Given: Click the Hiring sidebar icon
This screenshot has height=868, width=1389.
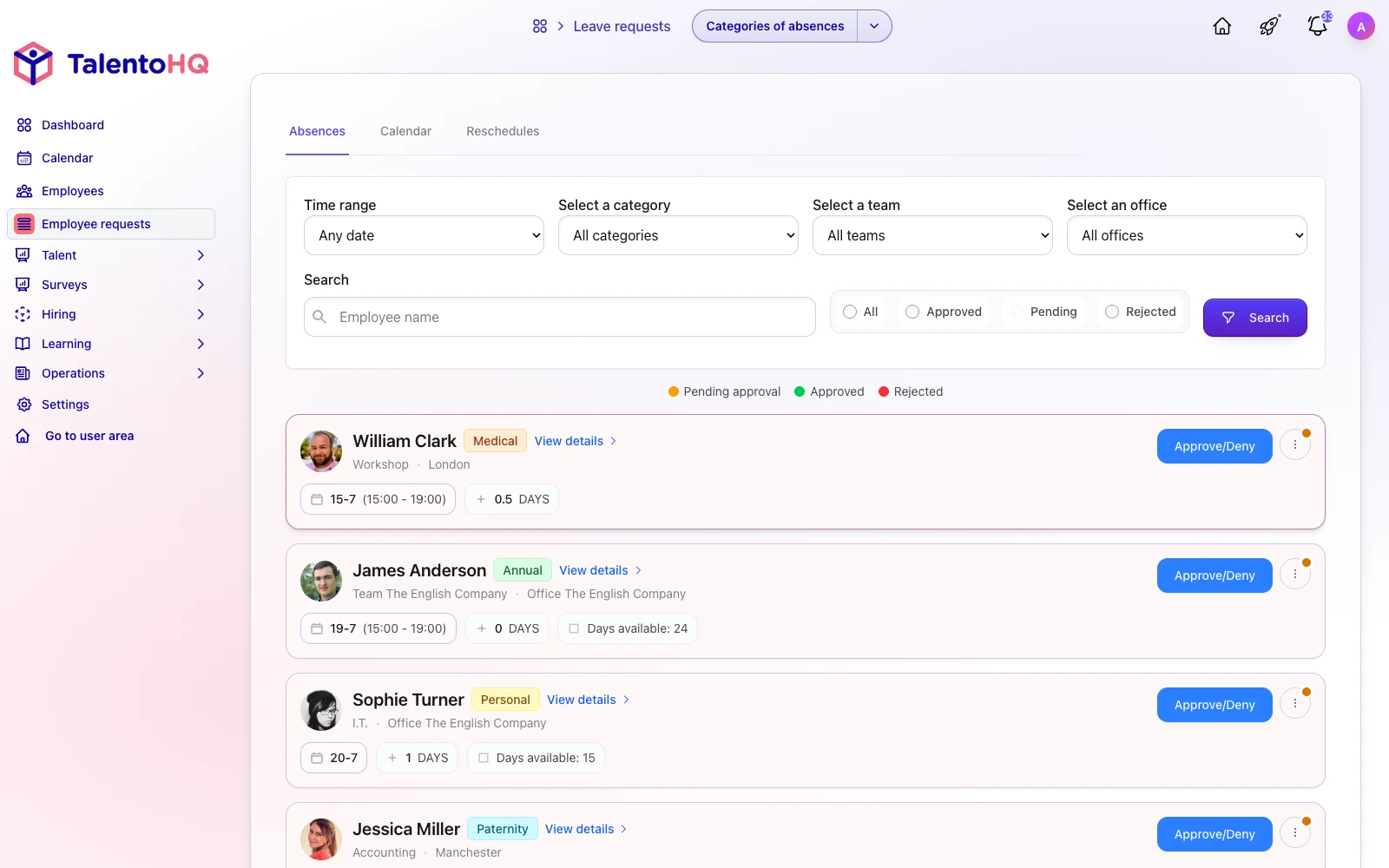Looking at the screenshot, I should point(23,314).
